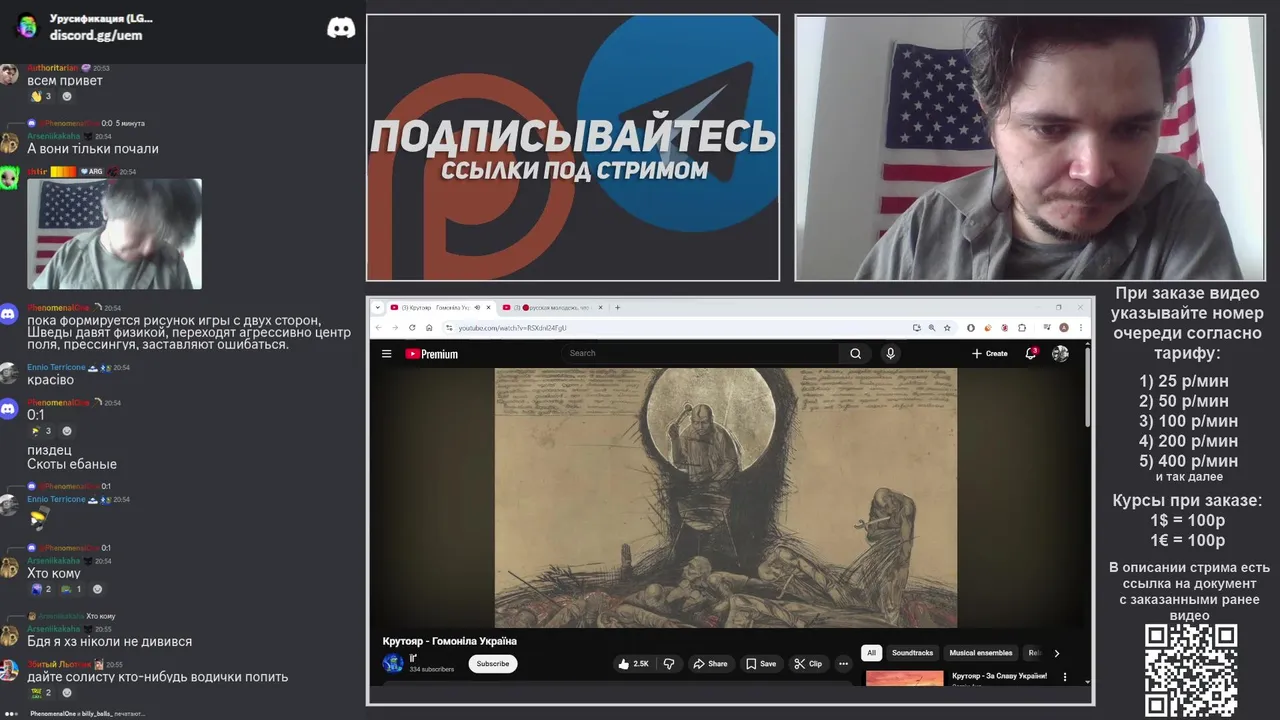Image resolution: width=1280 pixels, height=720 pixels.
Task: Click the 334 subscribers text
Action: coord(431,669)
